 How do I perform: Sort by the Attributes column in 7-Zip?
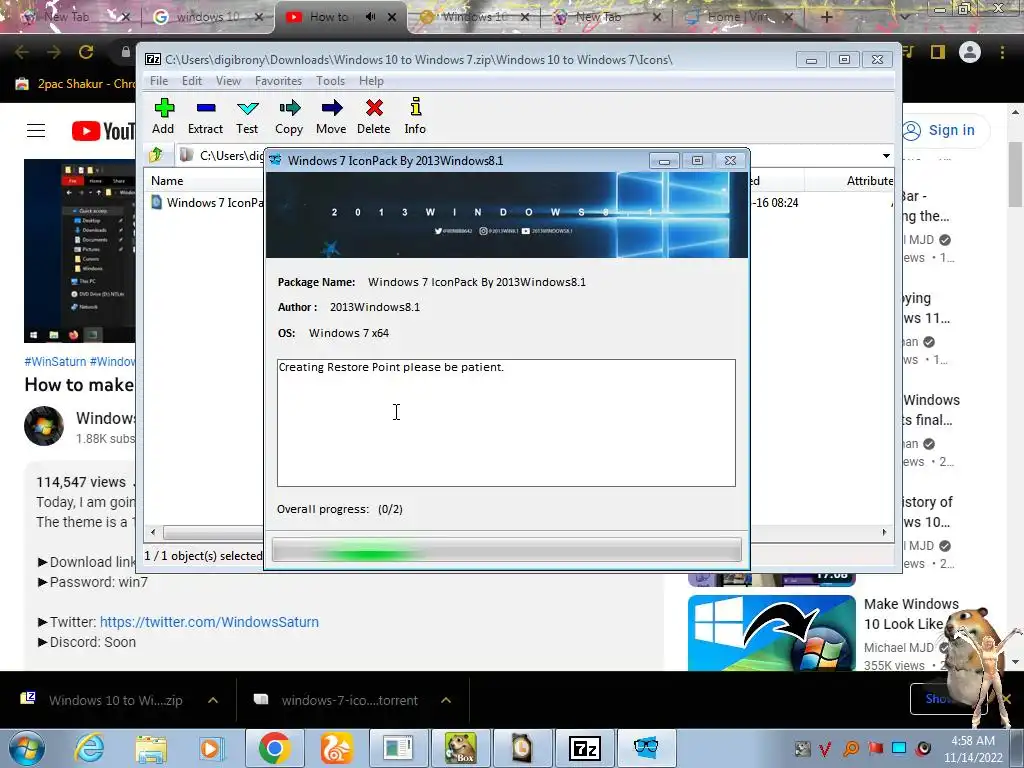[x=869, y=181]
